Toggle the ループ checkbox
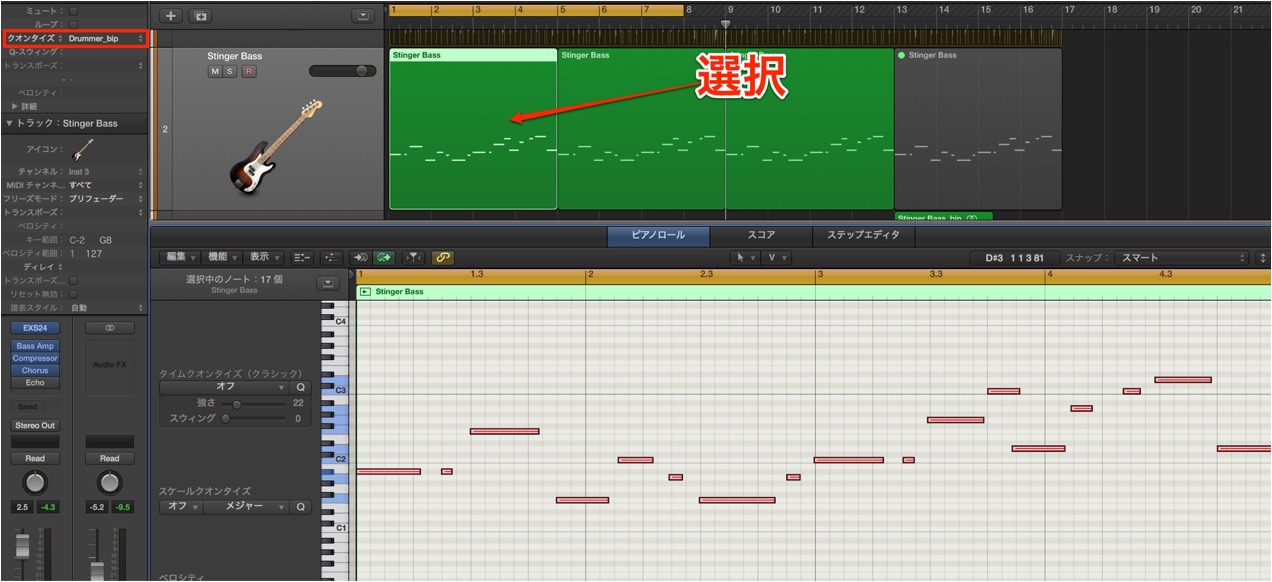The height and width of the screenshot is (582, 1272). (73, 24)
